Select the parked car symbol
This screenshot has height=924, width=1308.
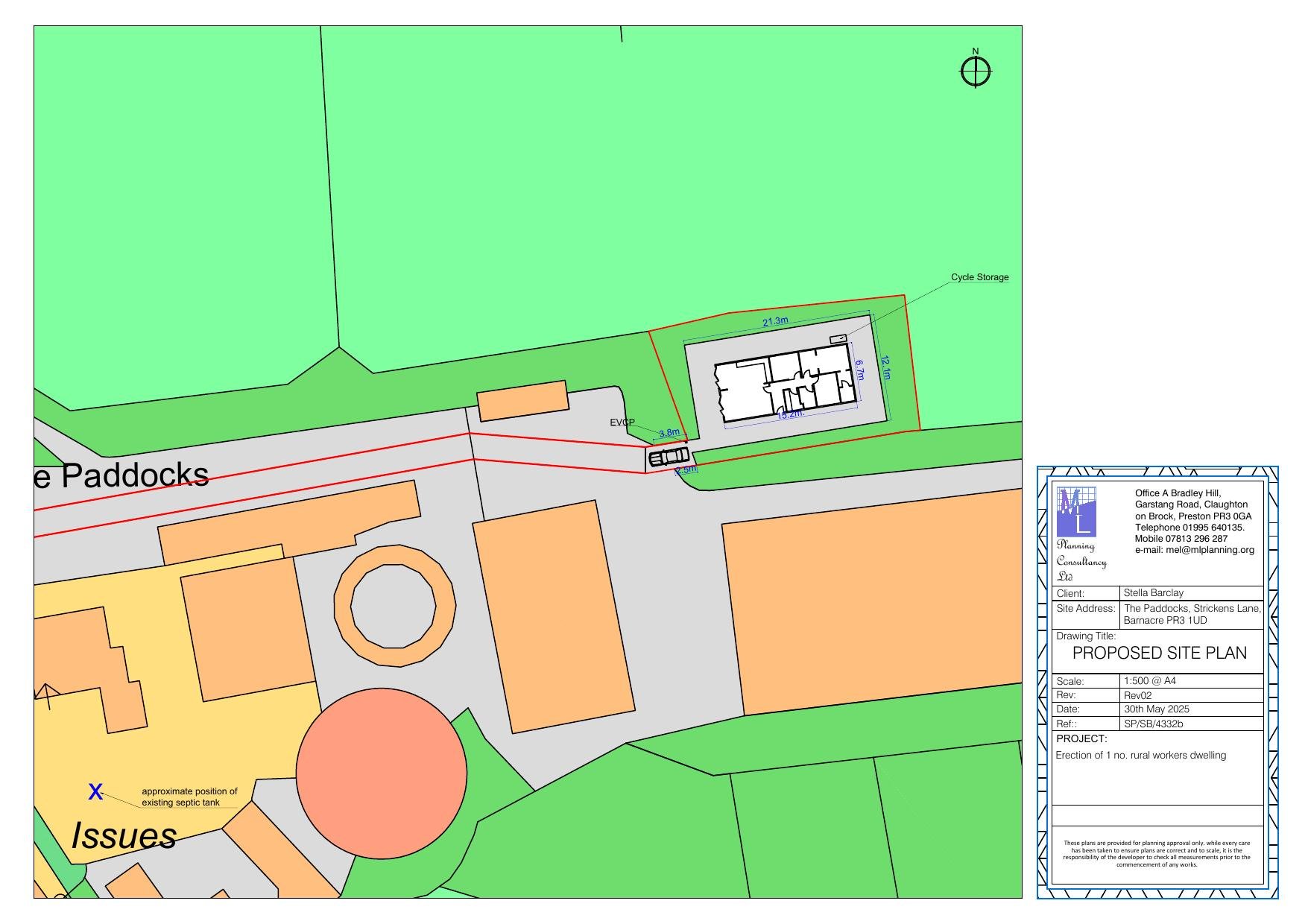[x=669, y=457]
